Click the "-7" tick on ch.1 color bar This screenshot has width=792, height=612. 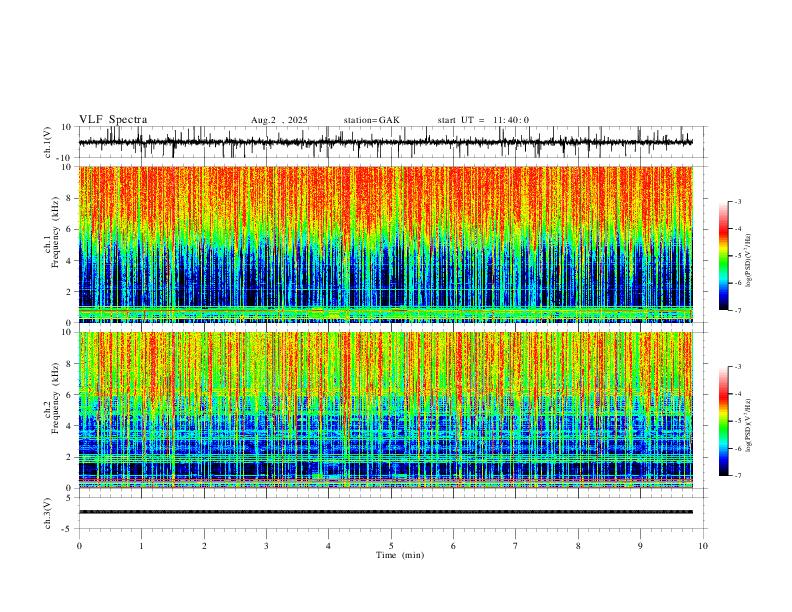(x=737, y=310)
